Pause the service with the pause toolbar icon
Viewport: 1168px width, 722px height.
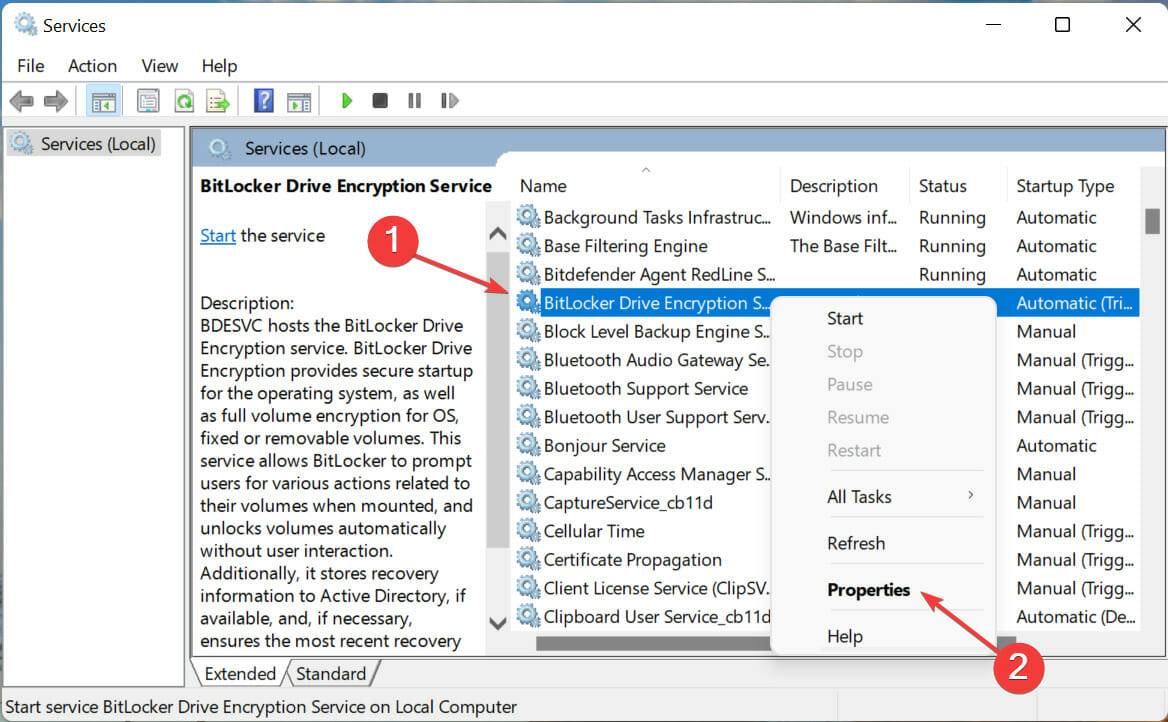(415, 100)
